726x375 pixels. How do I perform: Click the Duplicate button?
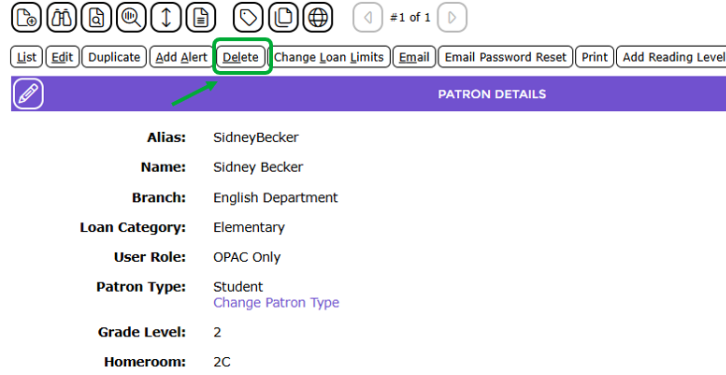click(x=114, y=57)
